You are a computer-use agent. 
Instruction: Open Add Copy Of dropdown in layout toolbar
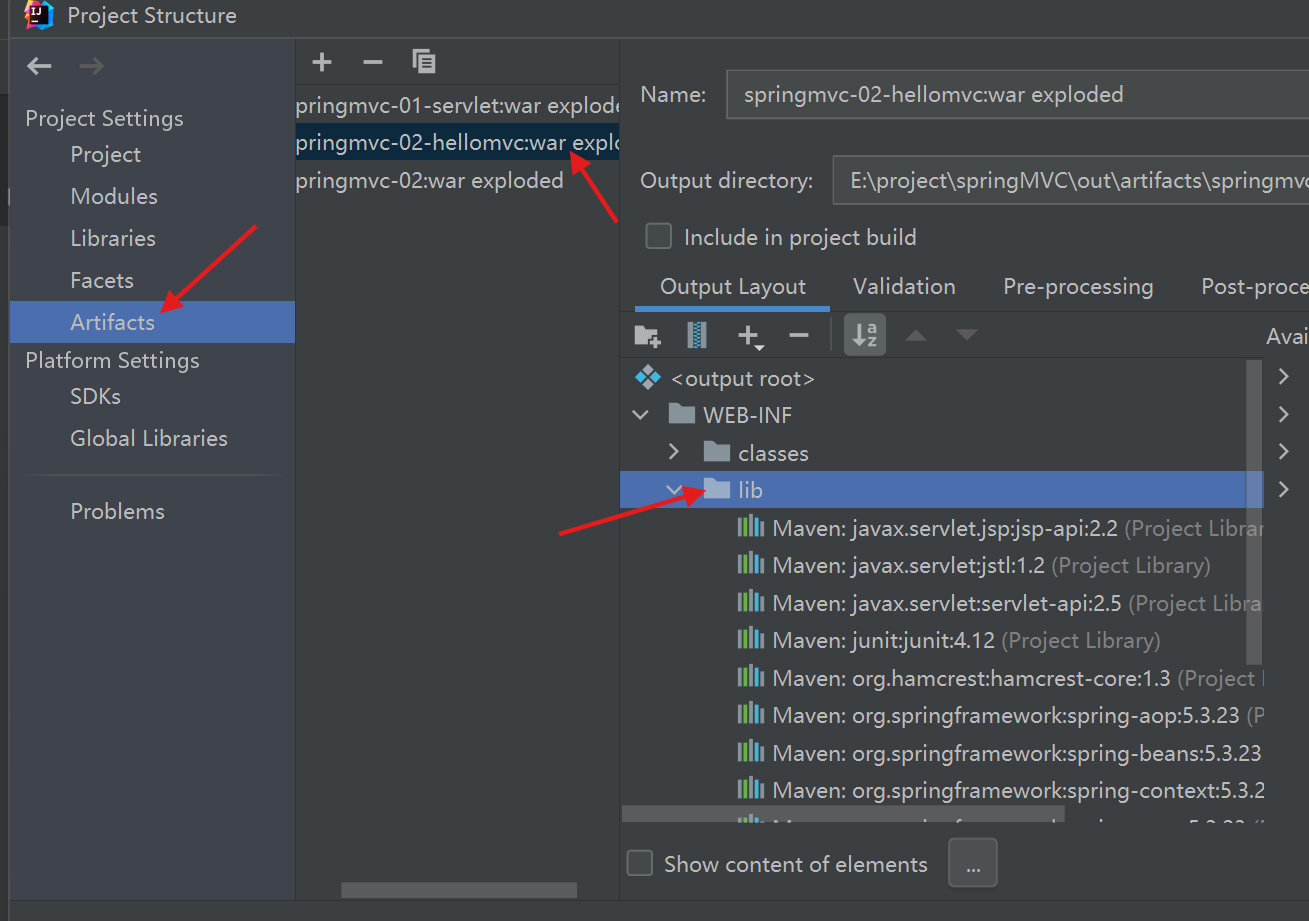[749, 337]
